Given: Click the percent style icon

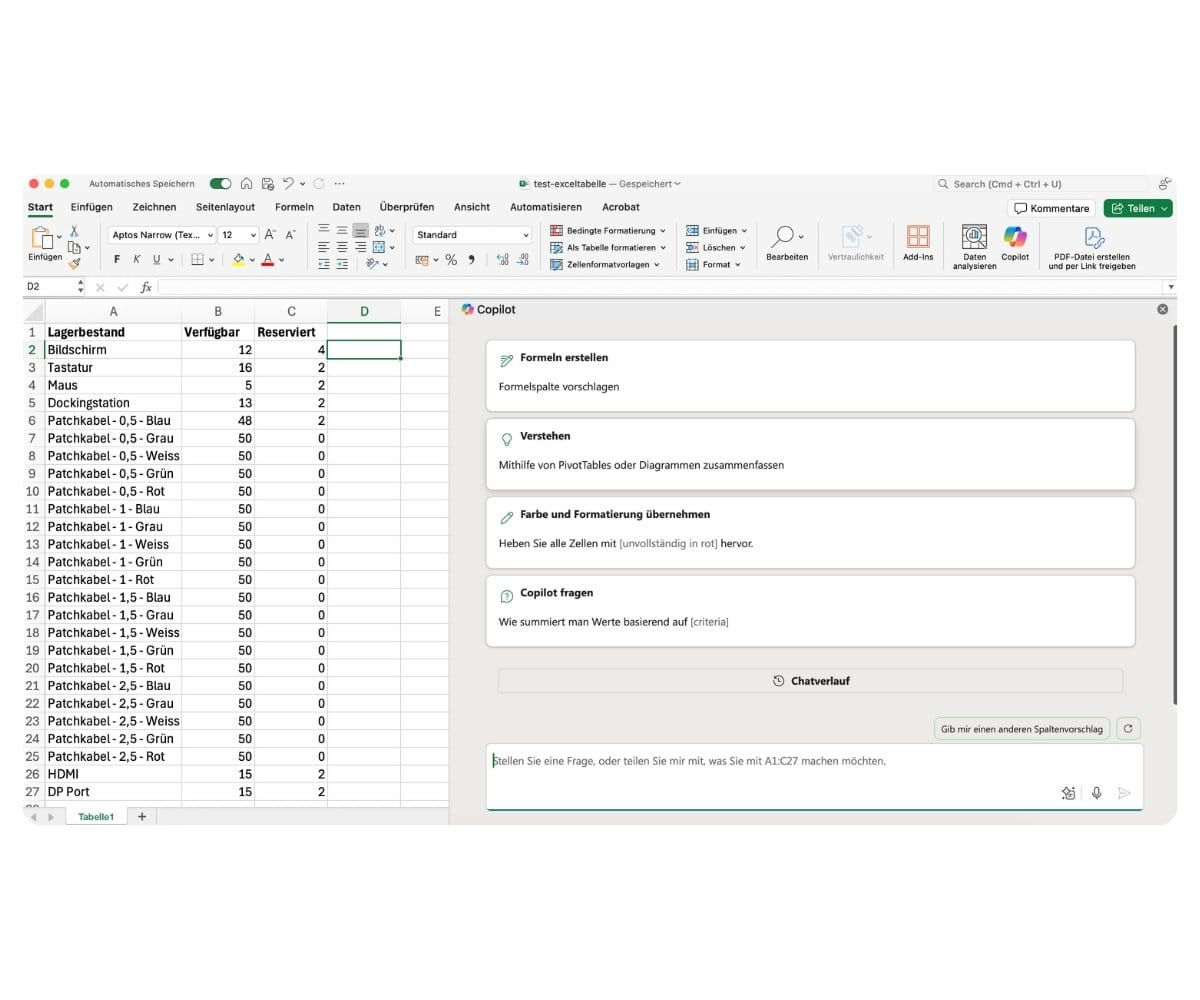Looking at the screenshot, I should click(x=451, y=260).
